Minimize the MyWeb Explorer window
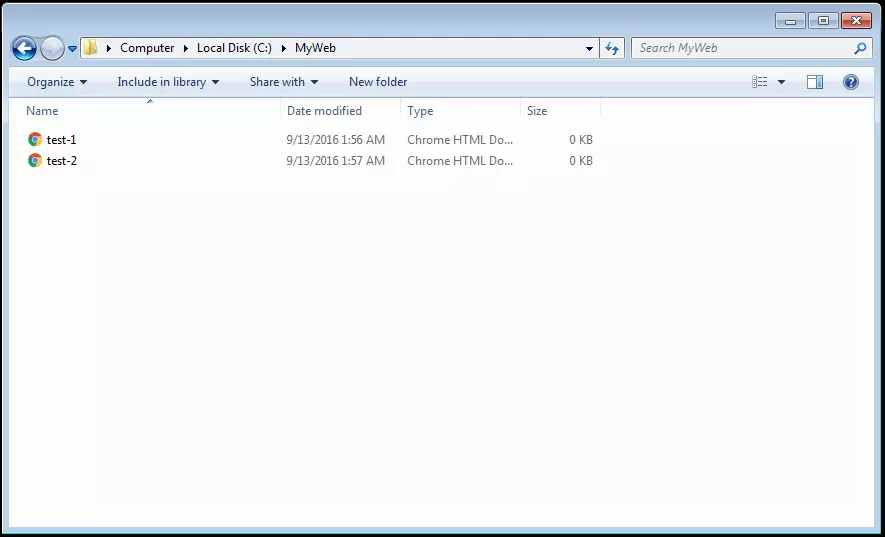 tap(790, 21)
